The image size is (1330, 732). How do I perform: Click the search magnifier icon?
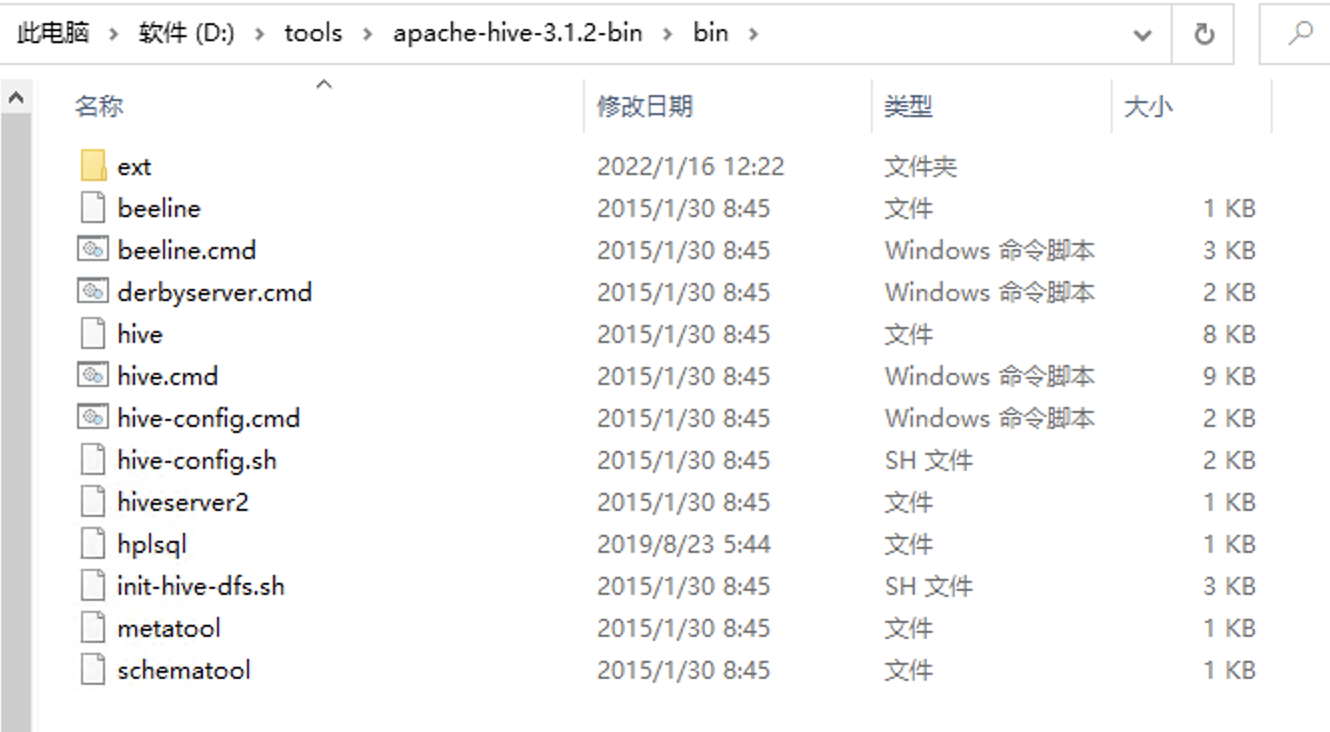(x=1300, y=34)
